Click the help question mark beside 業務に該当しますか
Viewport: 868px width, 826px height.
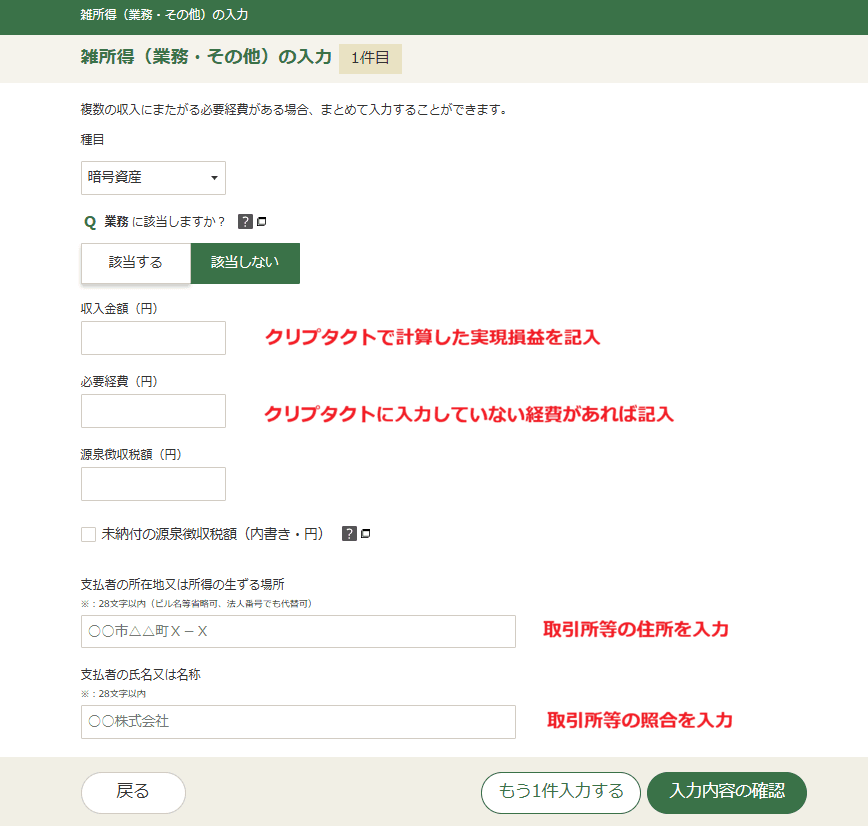click(245, 222)
